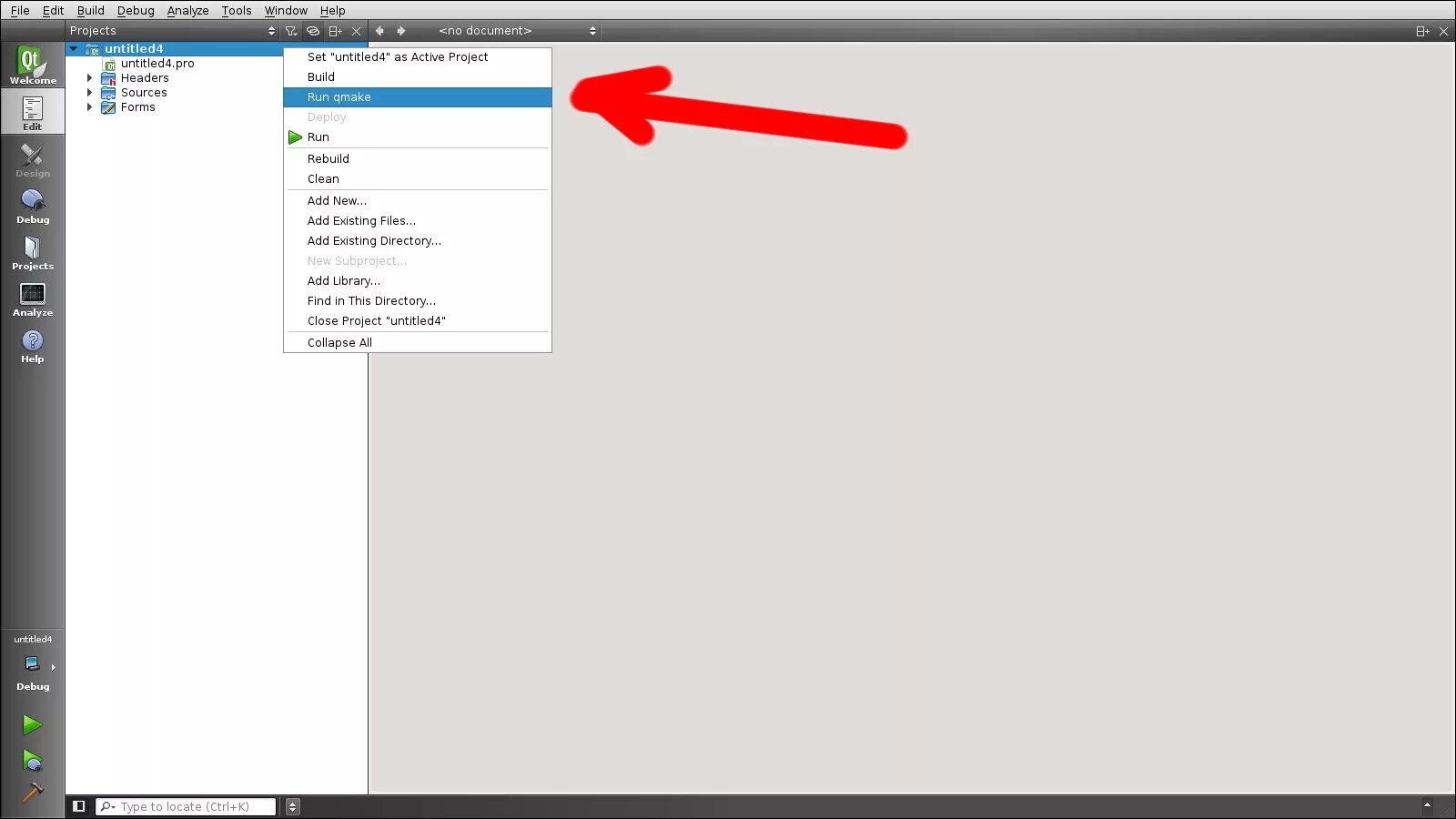Open the Projects mode

(33, 253)
